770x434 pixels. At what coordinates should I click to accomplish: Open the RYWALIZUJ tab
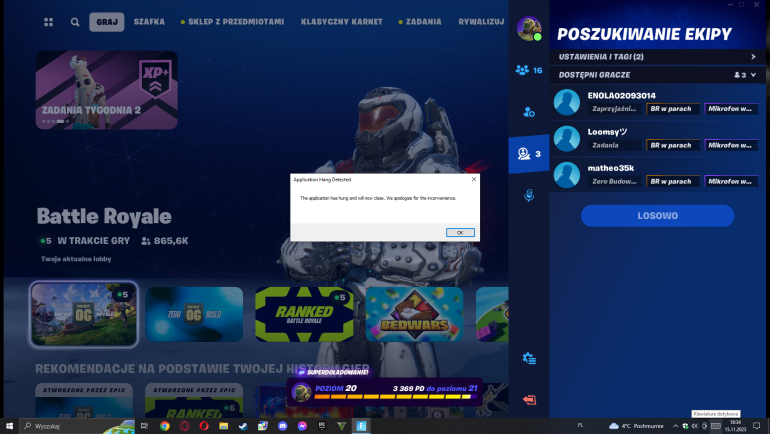pos(481,22)
